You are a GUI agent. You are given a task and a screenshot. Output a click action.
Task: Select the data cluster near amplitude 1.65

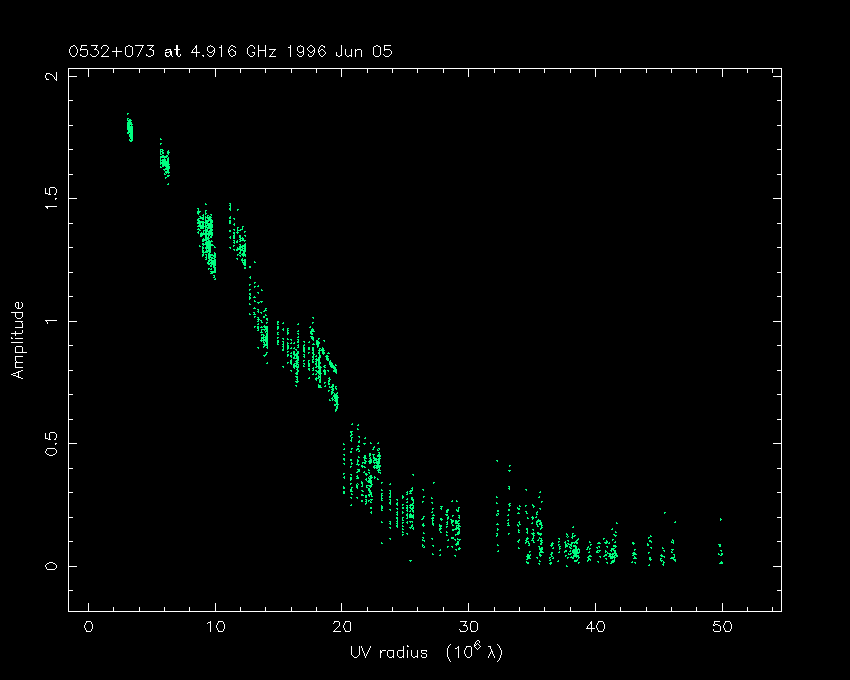click(165, 161)
